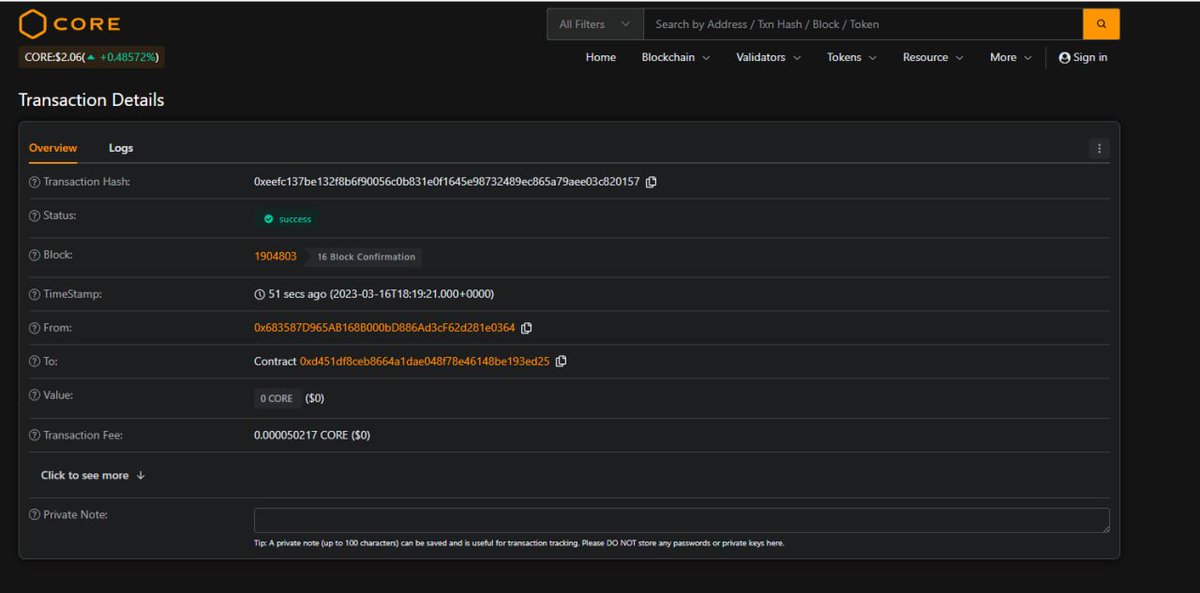Open the More navigation dropdown

[1010, 58]
